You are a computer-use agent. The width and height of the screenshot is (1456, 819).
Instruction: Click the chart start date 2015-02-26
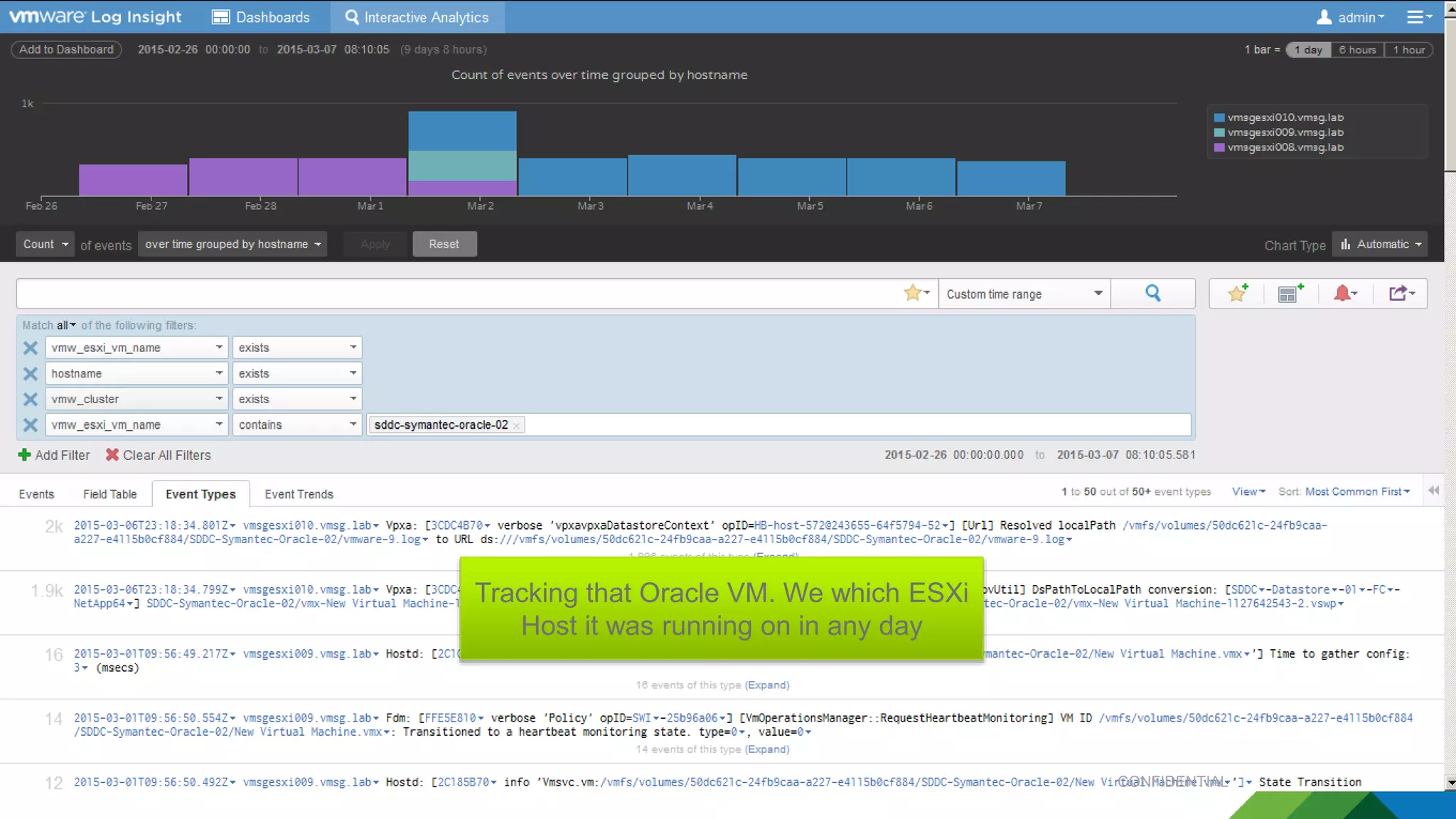click(x=168, y=49)
